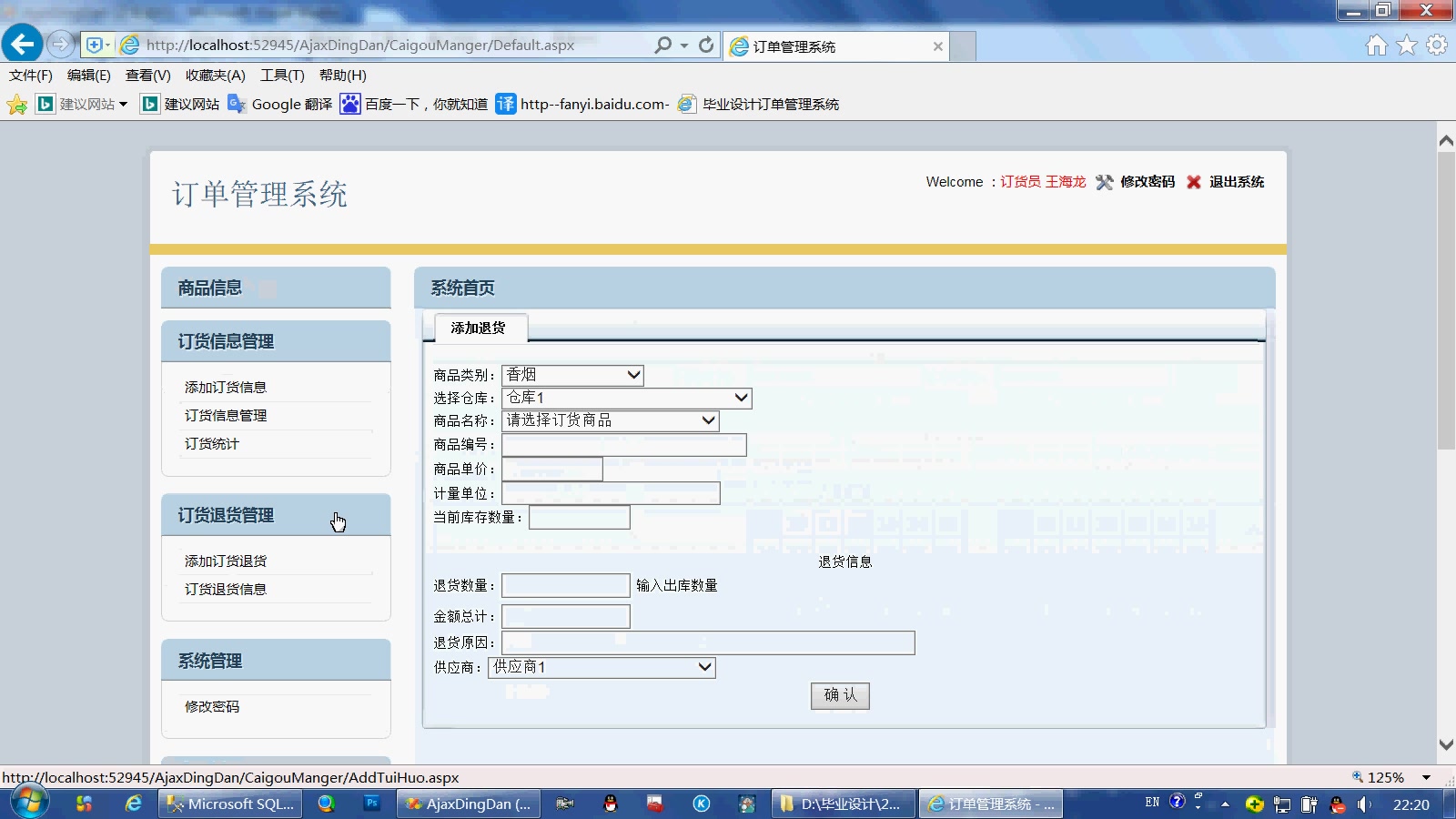
Task: Open the 毕业设计订单管理系统 bookmark
Action: [759, 105]
